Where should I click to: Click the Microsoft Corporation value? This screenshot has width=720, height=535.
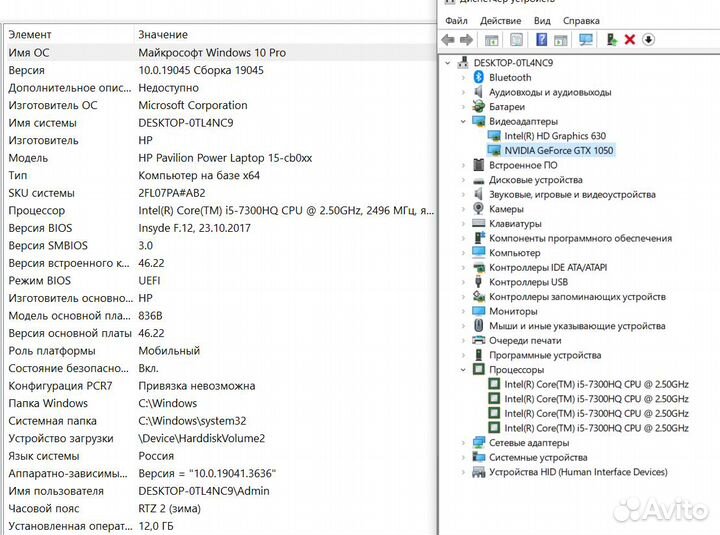coord(193,105)
